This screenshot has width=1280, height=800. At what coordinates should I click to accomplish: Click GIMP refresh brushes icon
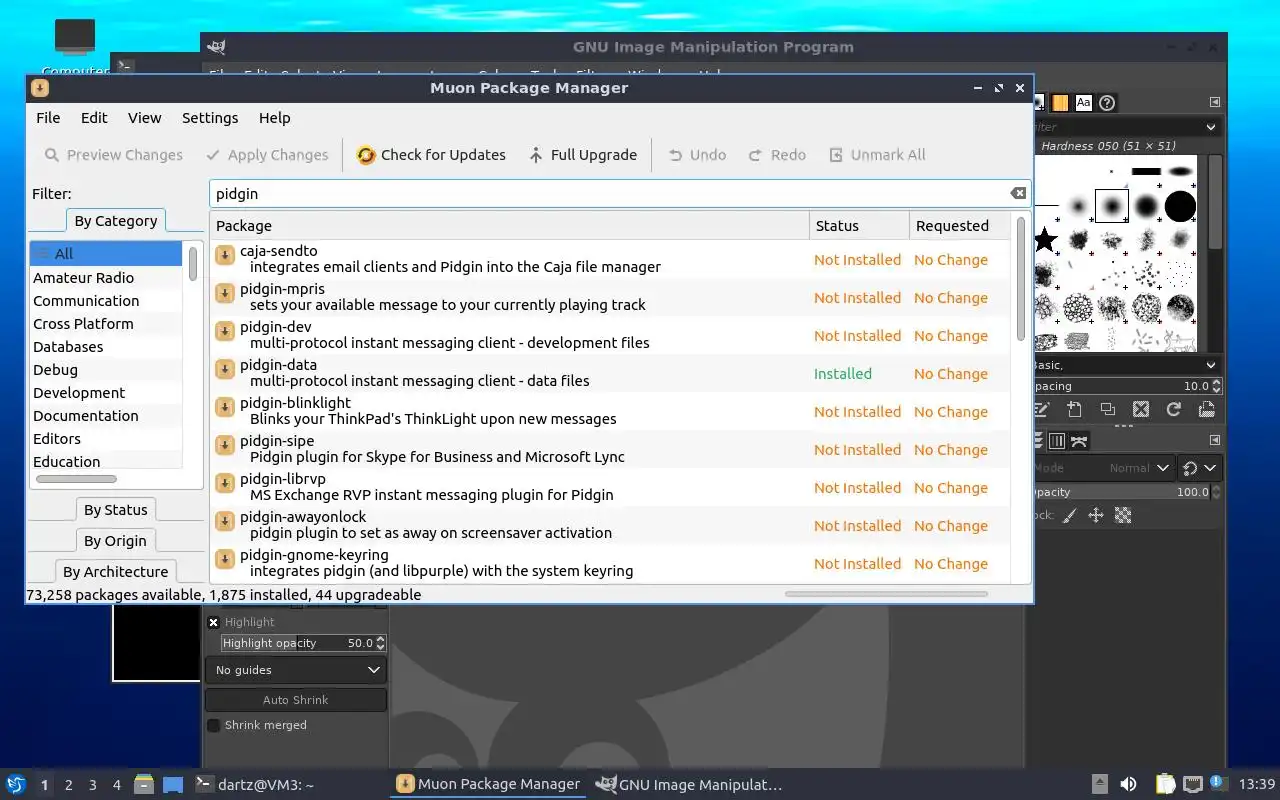(1174, 409)
